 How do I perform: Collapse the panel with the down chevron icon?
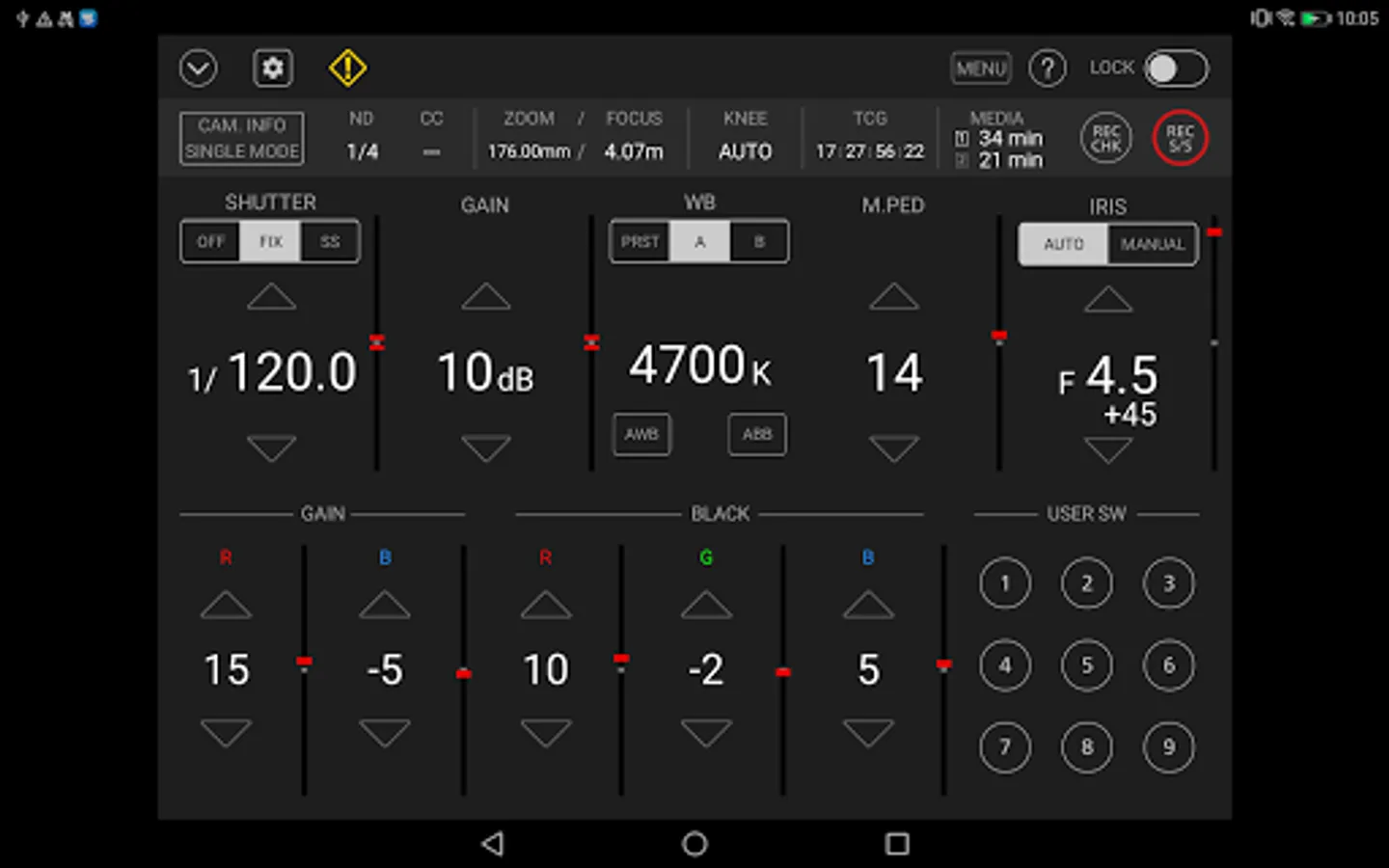point(198,68)
